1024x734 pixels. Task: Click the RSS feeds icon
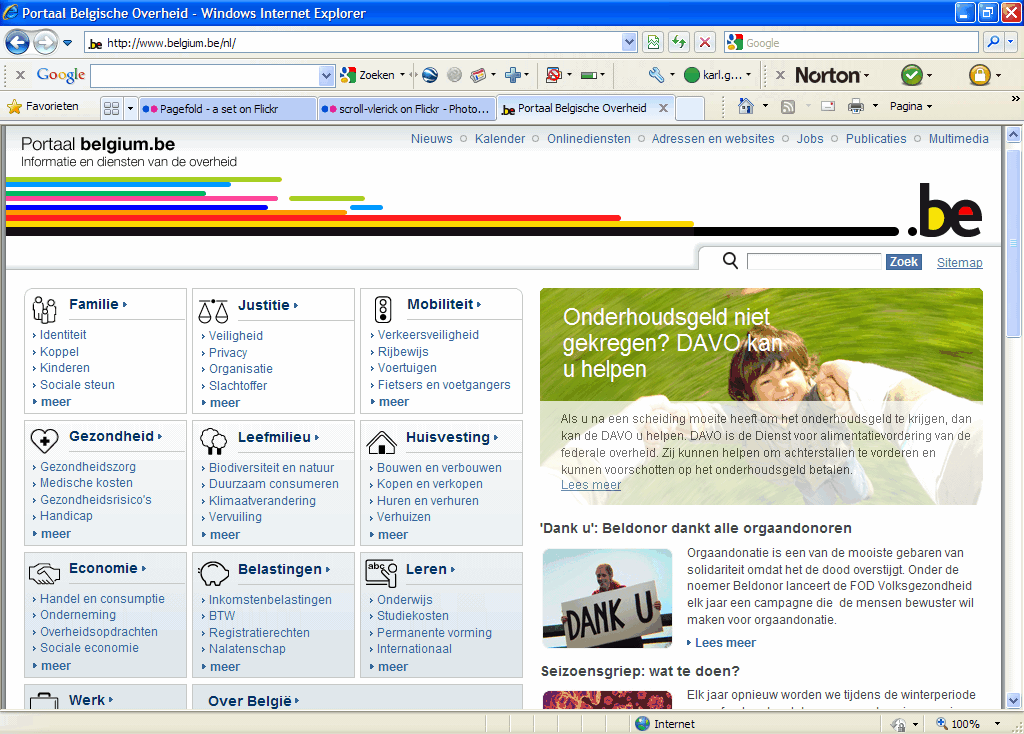[x=788, y=106]
